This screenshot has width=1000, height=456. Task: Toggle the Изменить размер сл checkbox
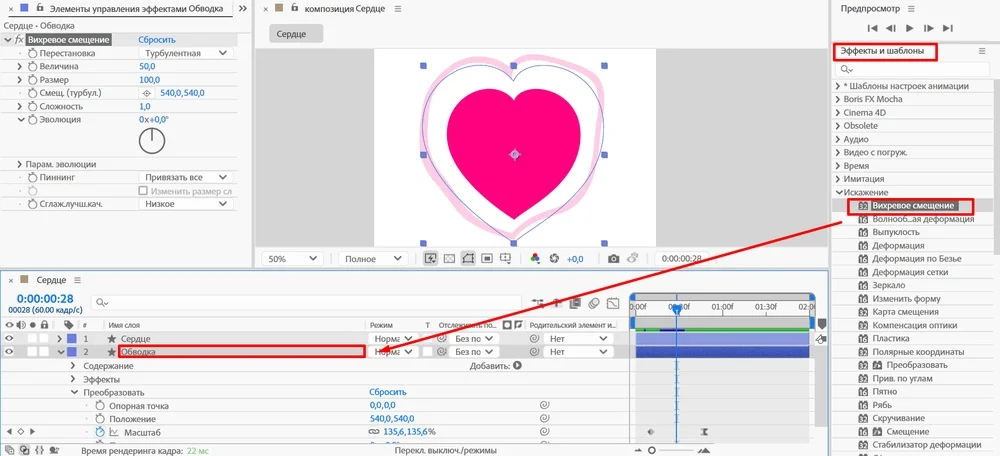point(143,190)
